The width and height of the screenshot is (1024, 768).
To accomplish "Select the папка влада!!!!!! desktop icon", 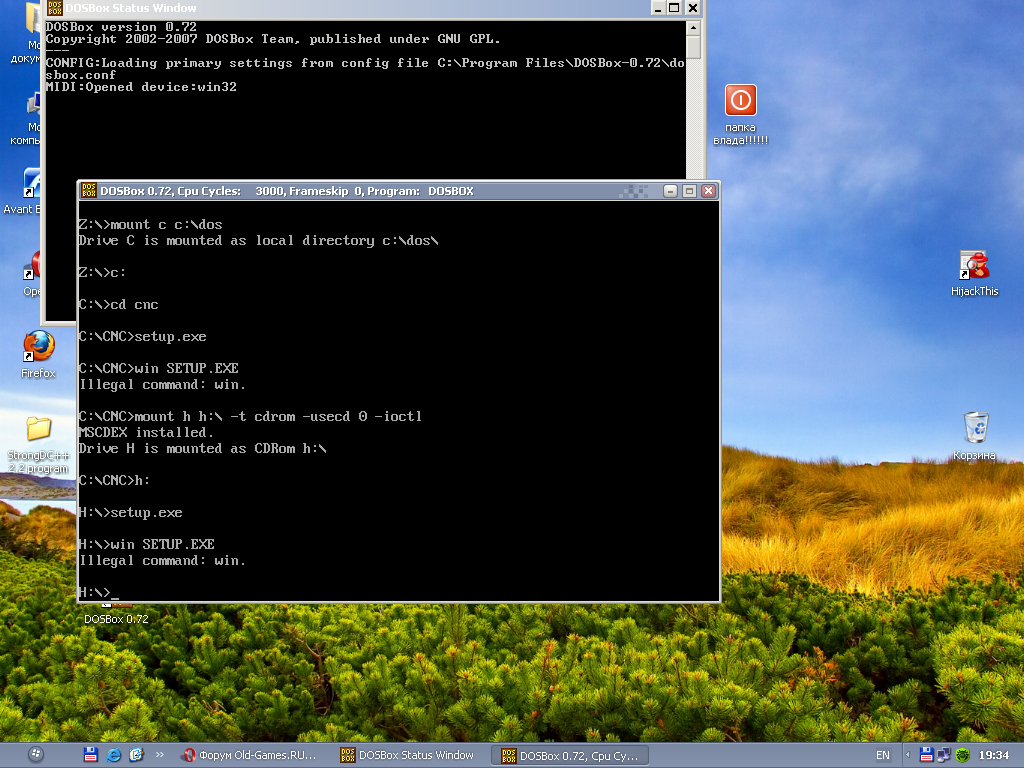I will click(x=741, y=115).
